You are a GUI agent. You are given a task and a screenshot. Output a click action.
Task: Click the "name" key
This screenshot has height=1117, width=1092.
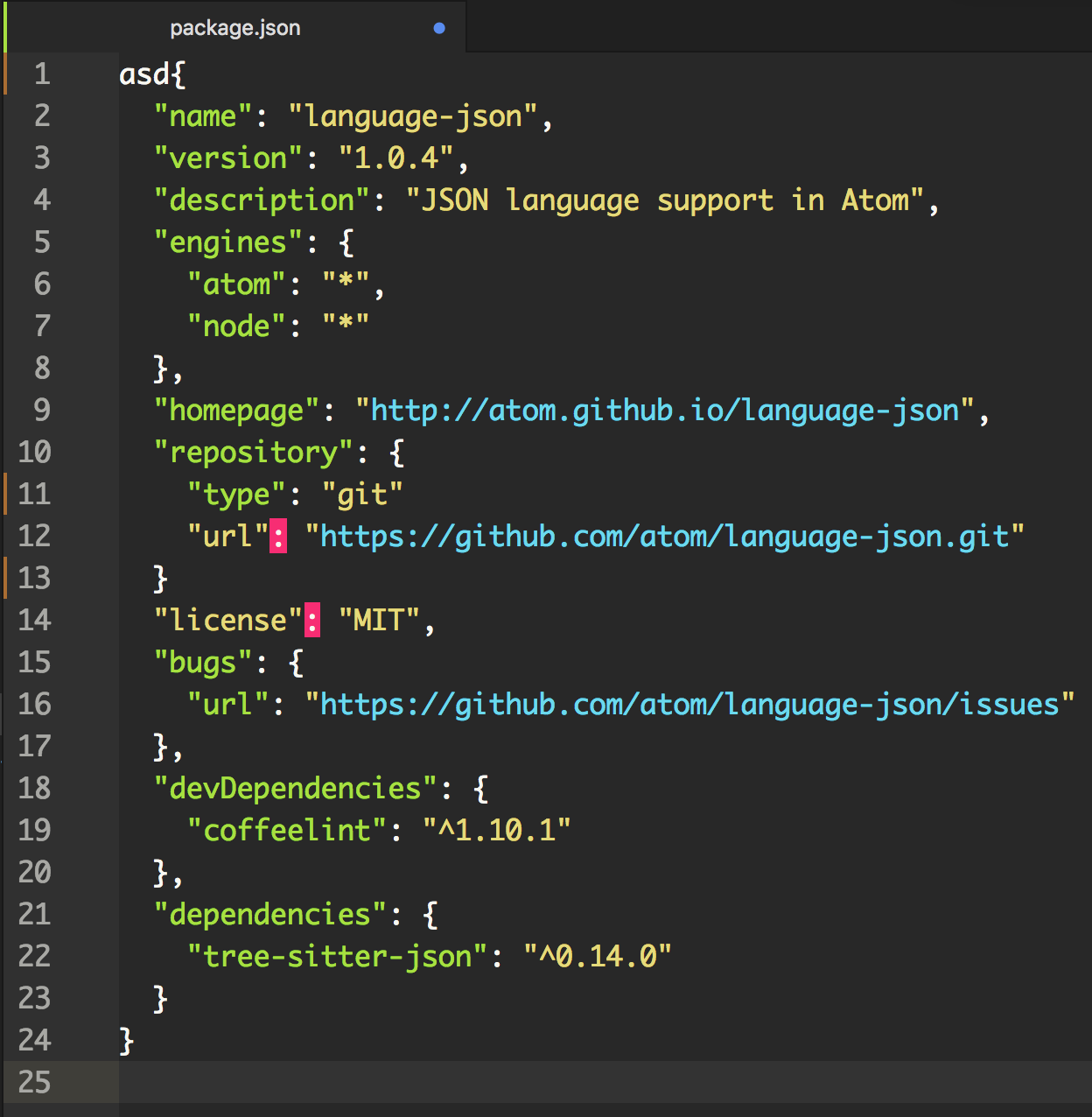coord(203,116)
